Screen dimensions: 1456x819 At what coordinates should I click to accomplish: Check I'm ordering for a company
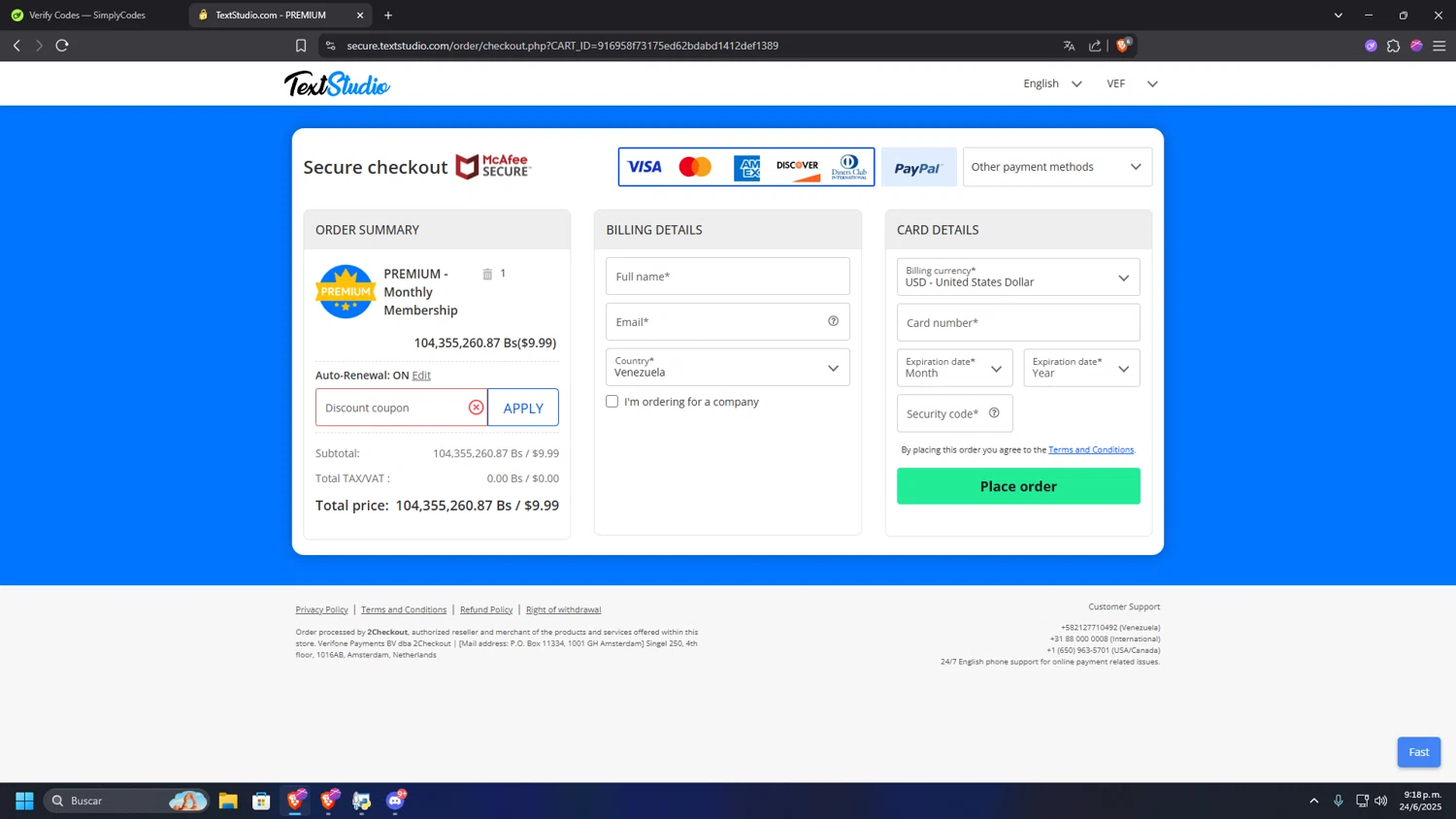pos(612,401)
